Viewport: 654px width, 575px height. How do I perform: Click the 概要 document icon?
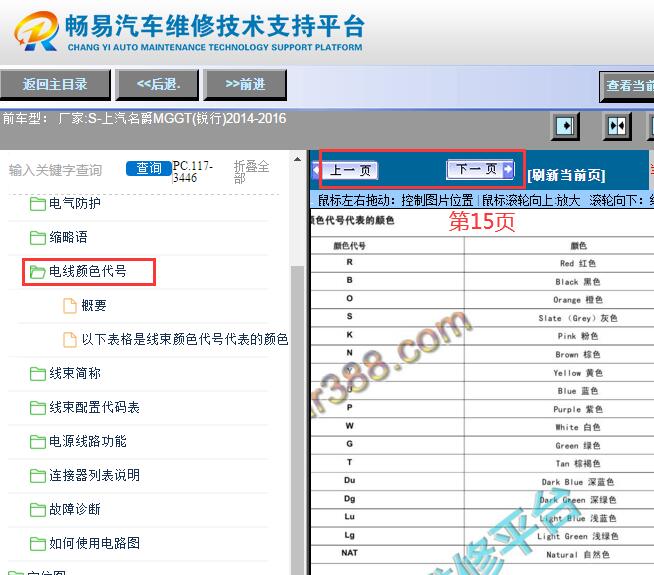pyautogui.click(x=70, y=305)
